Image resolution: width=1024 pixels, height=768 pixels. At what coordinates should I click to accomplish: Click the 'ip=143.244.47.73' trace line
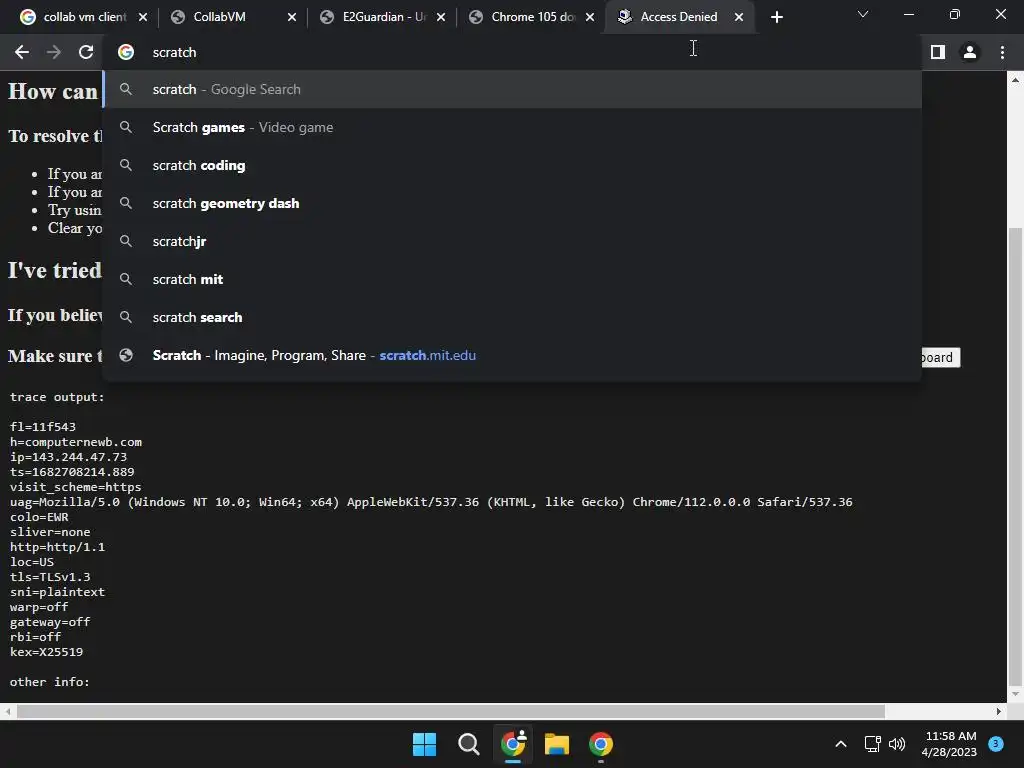tap(69, 457)
